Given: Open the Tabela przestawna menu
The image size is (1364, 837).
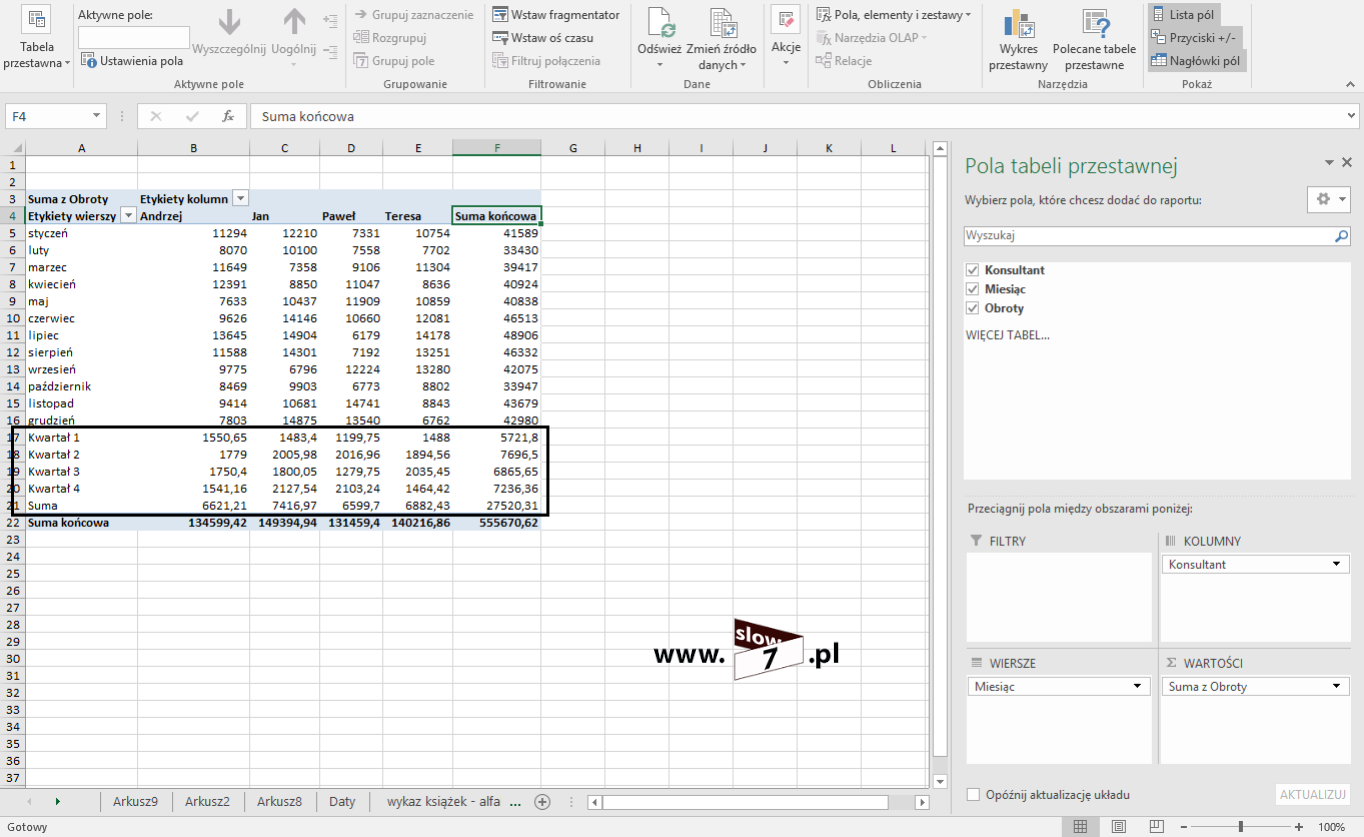Looking at the screenshot, I should click(37, 40).
